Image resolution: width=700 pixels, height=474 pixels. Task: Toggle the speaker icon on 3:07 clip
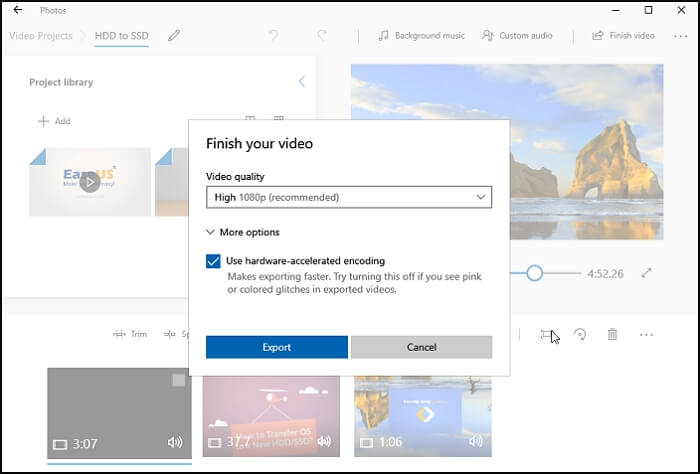point(175,442)
